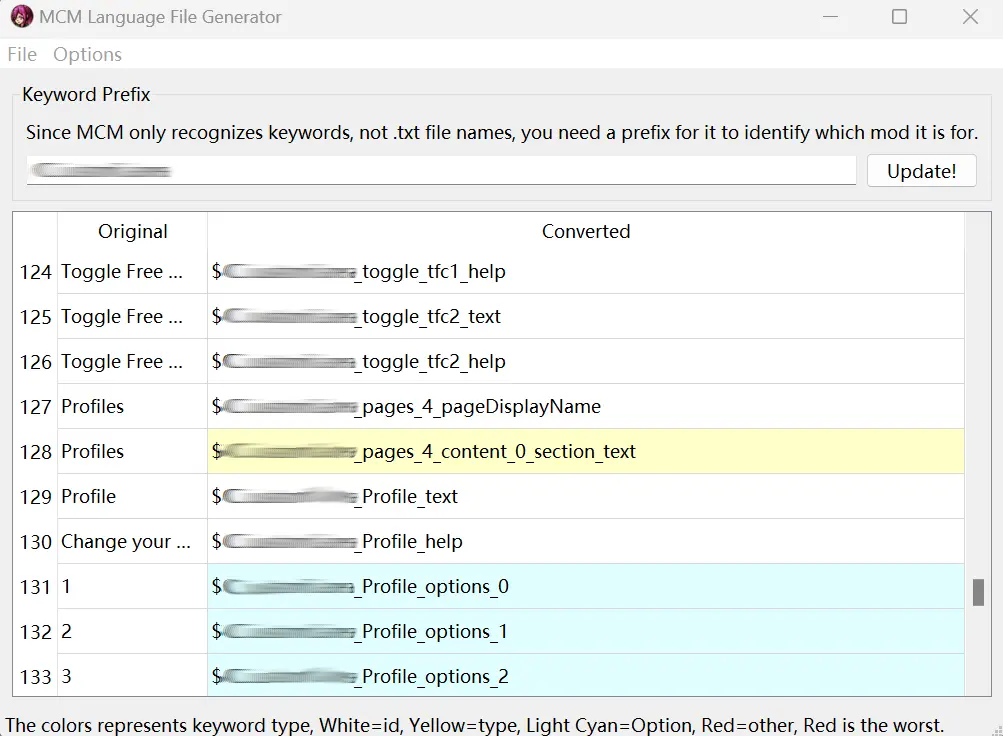1003x736 pixels.
Task: Minimize the MCM Language File Generator window
Action: click(830, 17)
